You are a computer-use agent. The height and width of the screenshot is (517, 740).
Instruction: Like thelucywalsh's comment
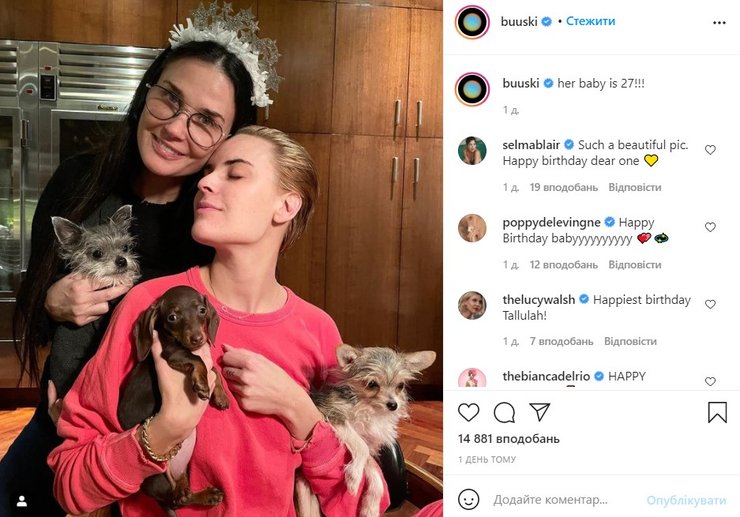pyautogui.click(x=710, y=304)
